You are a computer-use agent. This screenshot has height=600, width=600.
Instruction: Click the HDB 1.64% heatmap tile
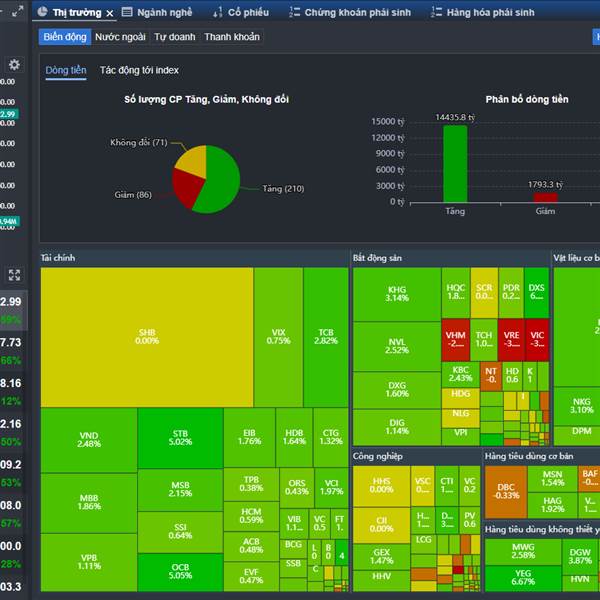tap(294, 437)
